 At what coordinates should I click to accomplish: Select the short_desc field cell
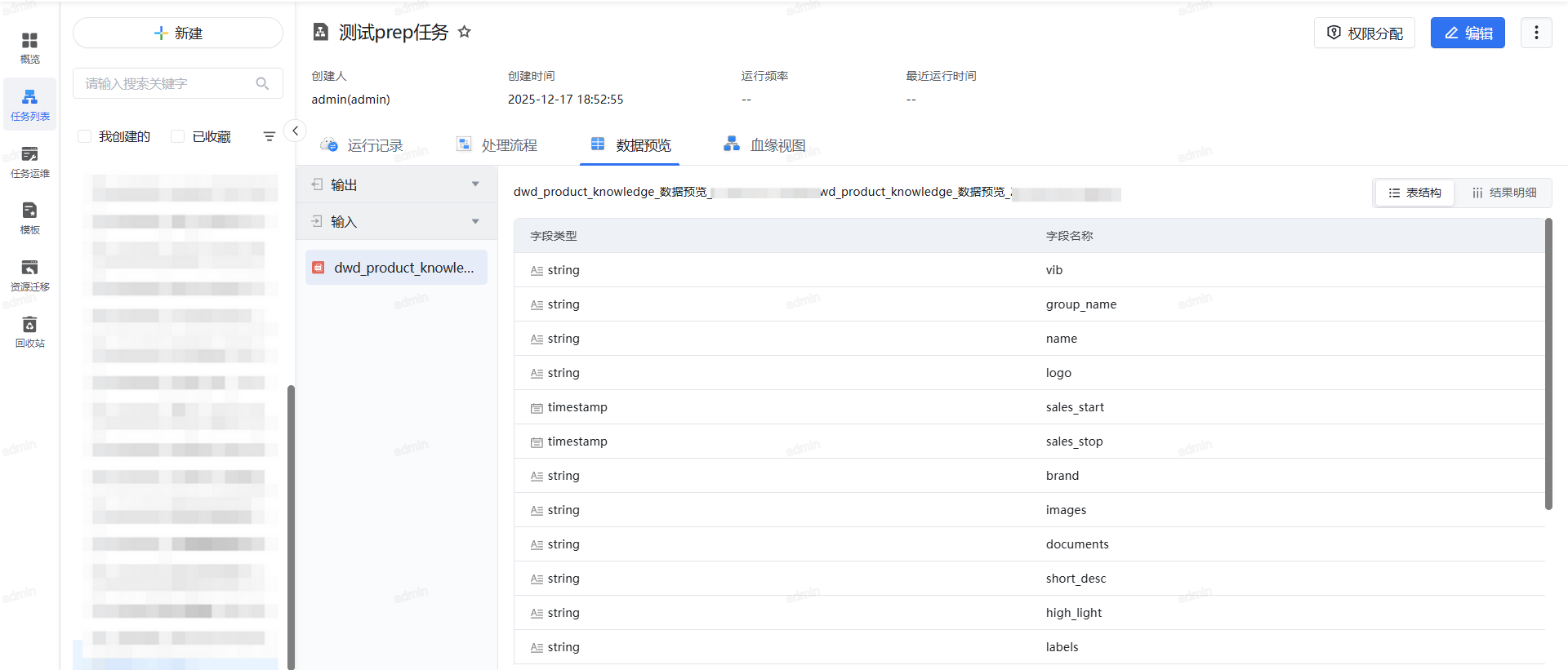tap(1076, 579)
